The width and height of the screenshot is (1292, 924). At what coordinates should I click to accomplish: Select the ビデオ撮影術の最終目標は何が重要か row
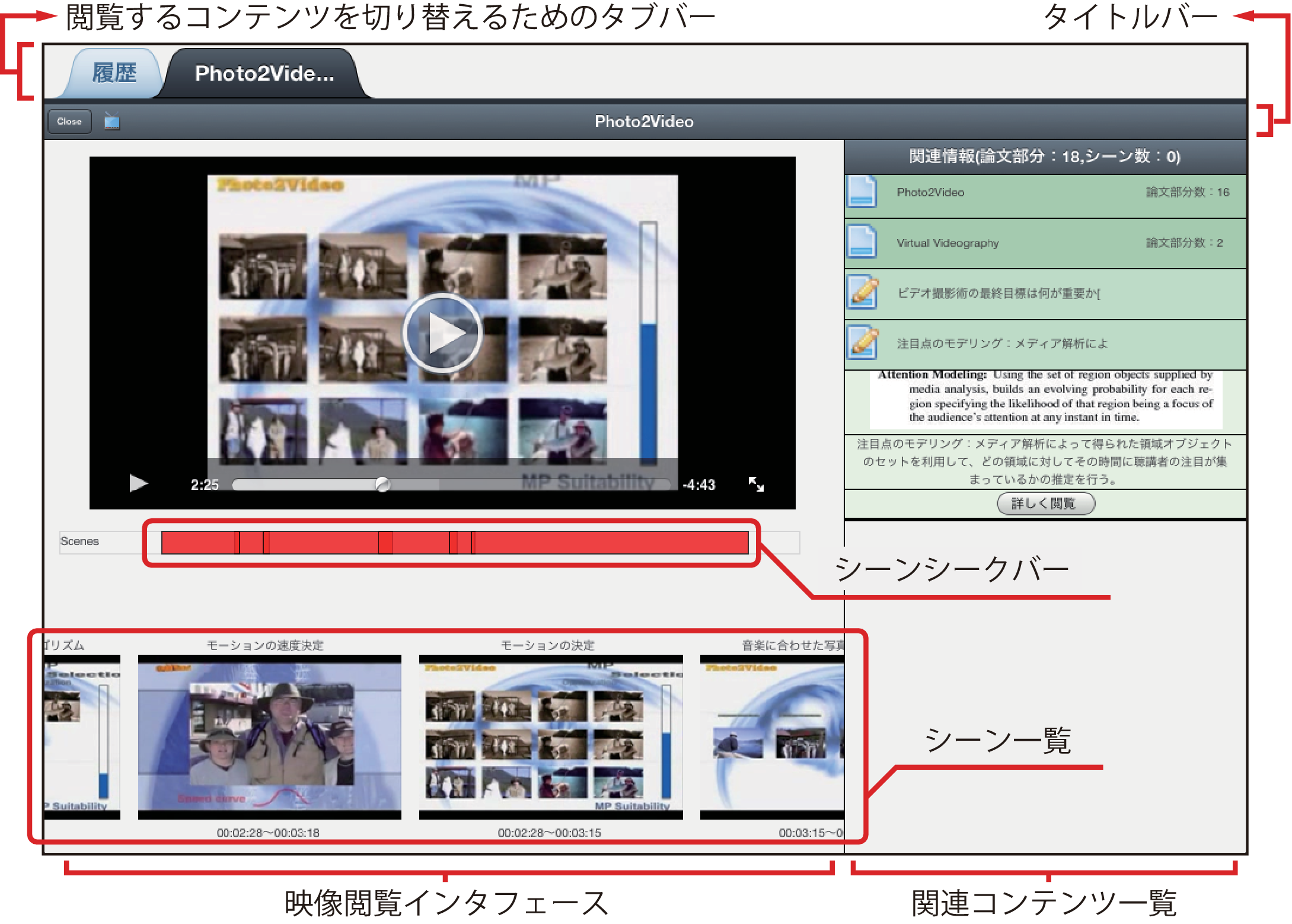pyautogui.click(x=1045, y=294)
